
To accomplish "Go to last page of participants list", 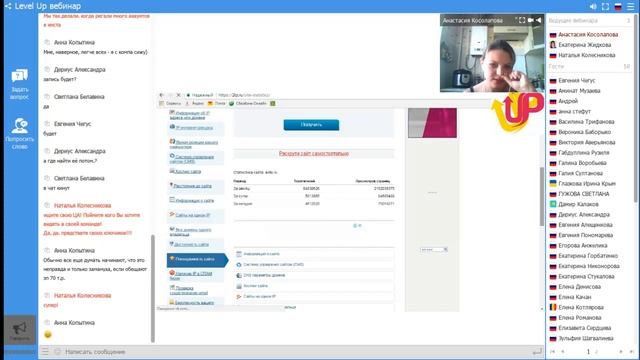I will click(x=631, y=351).
